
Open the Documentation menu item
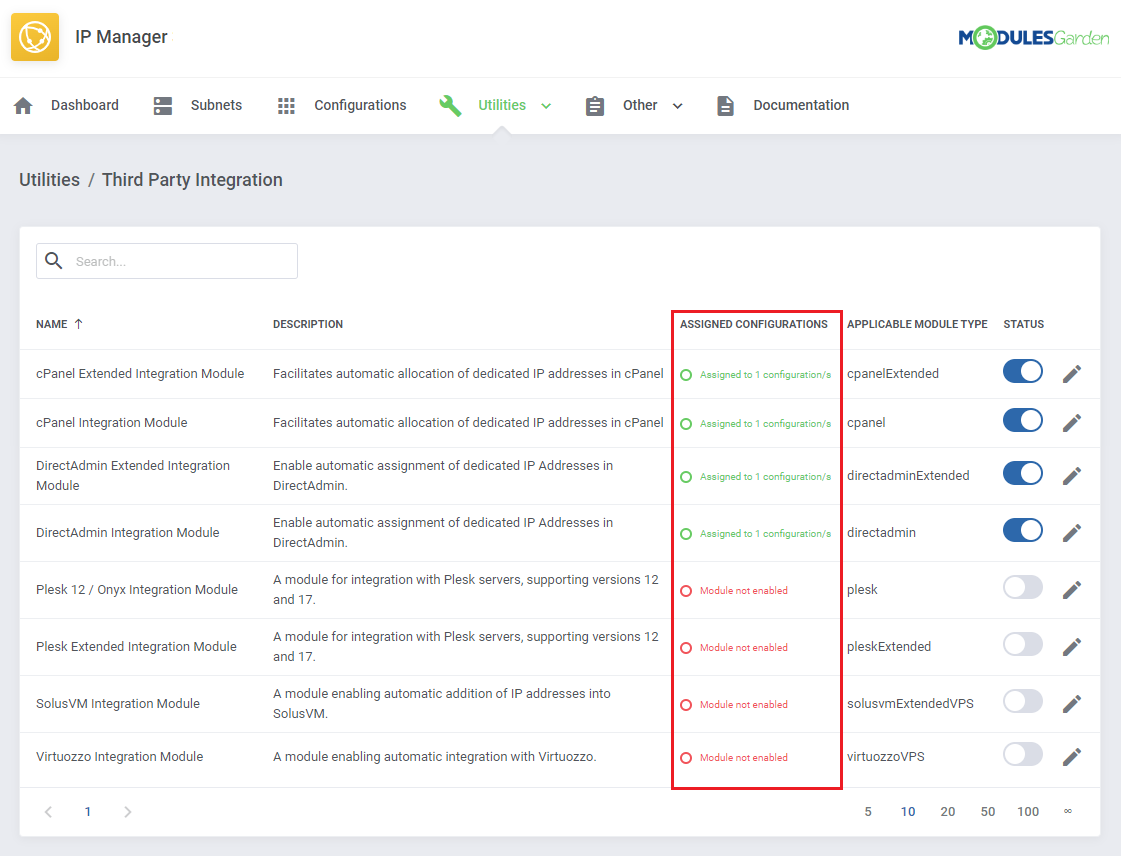[801, 105]
